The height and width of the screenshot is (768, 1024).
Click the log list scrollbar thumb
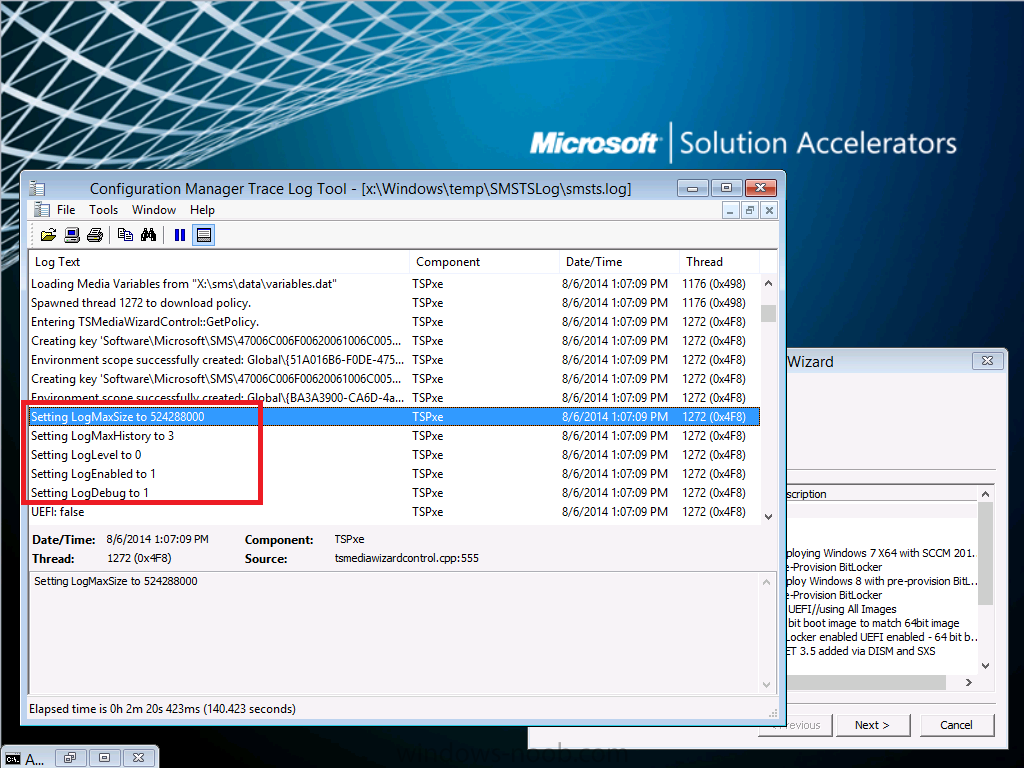tap(769, 313)
